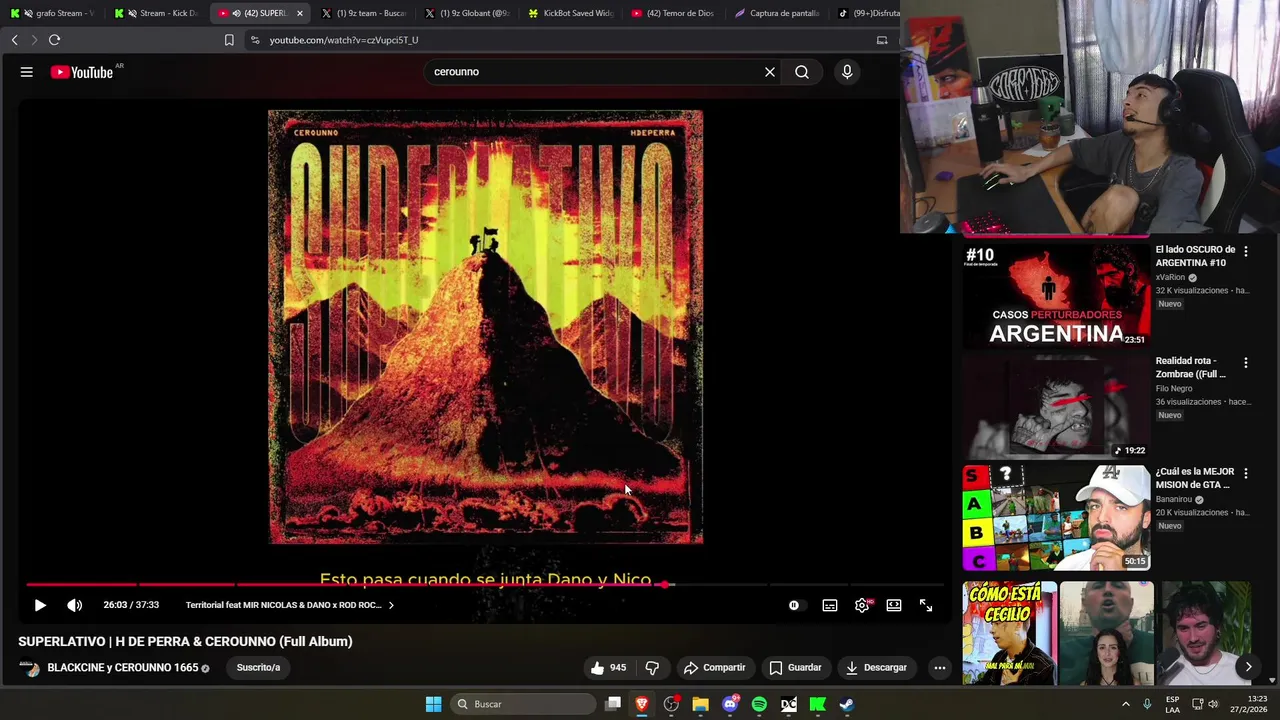Open Kick app from the taskbar
1280x720 pixels.
817,704
